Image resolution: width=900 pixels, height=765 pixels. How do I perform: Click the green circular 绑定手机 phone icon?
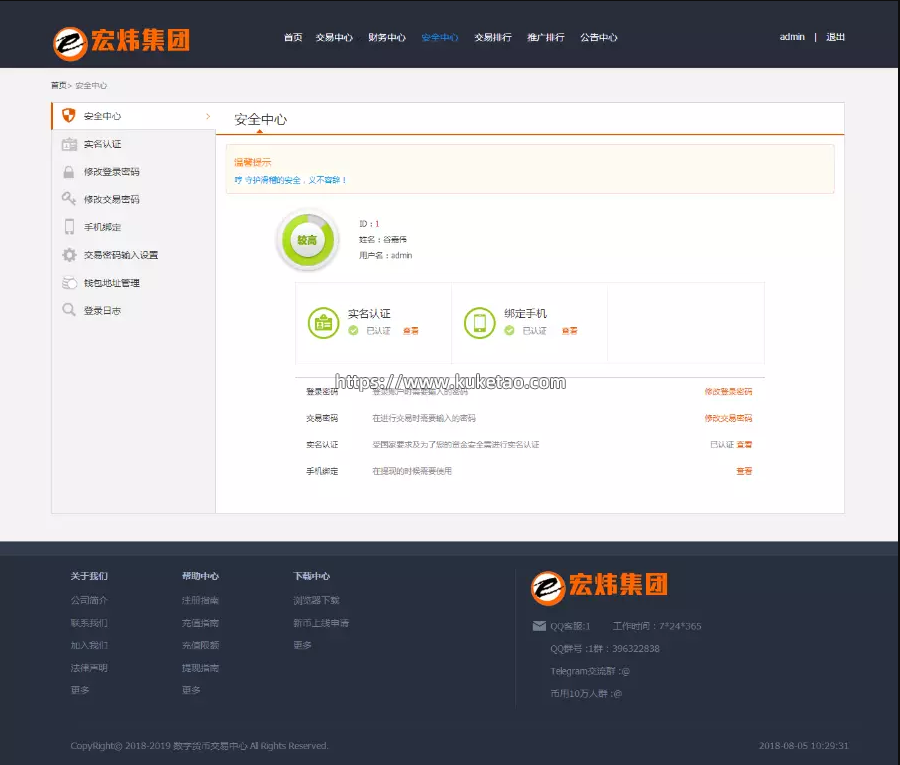[x=479, y=322]
